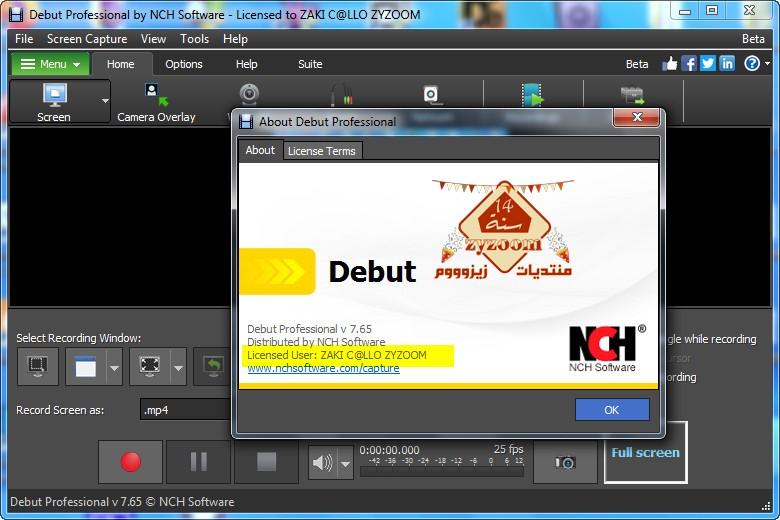Switch to the Help ribbon tab

[246, 64]
